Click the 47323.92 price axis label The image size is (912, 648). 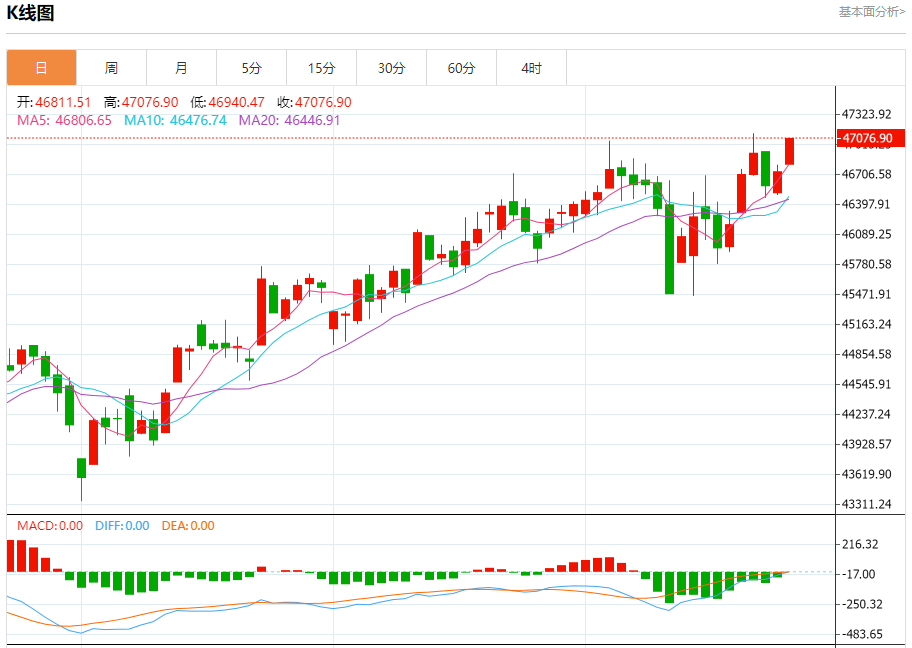pyautogui.click(x=867, y=114)
